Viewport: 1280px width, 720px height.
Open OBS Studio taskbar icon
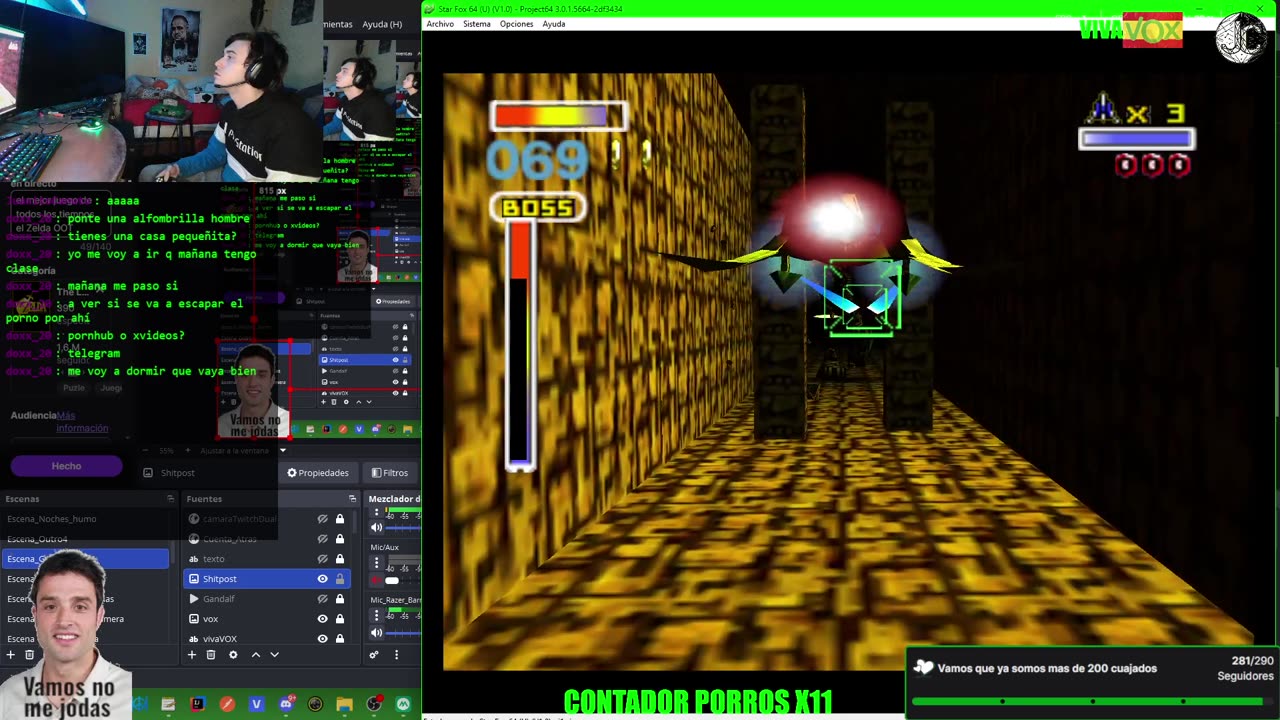point(374,704)
